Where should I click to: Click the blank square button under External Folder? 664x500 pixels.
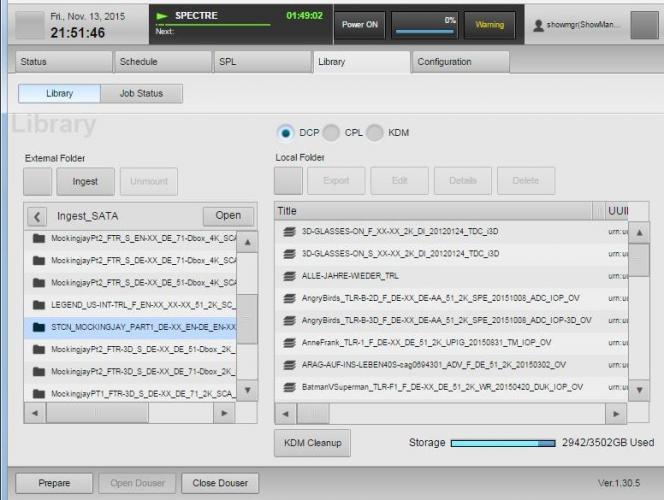(37, 181)
